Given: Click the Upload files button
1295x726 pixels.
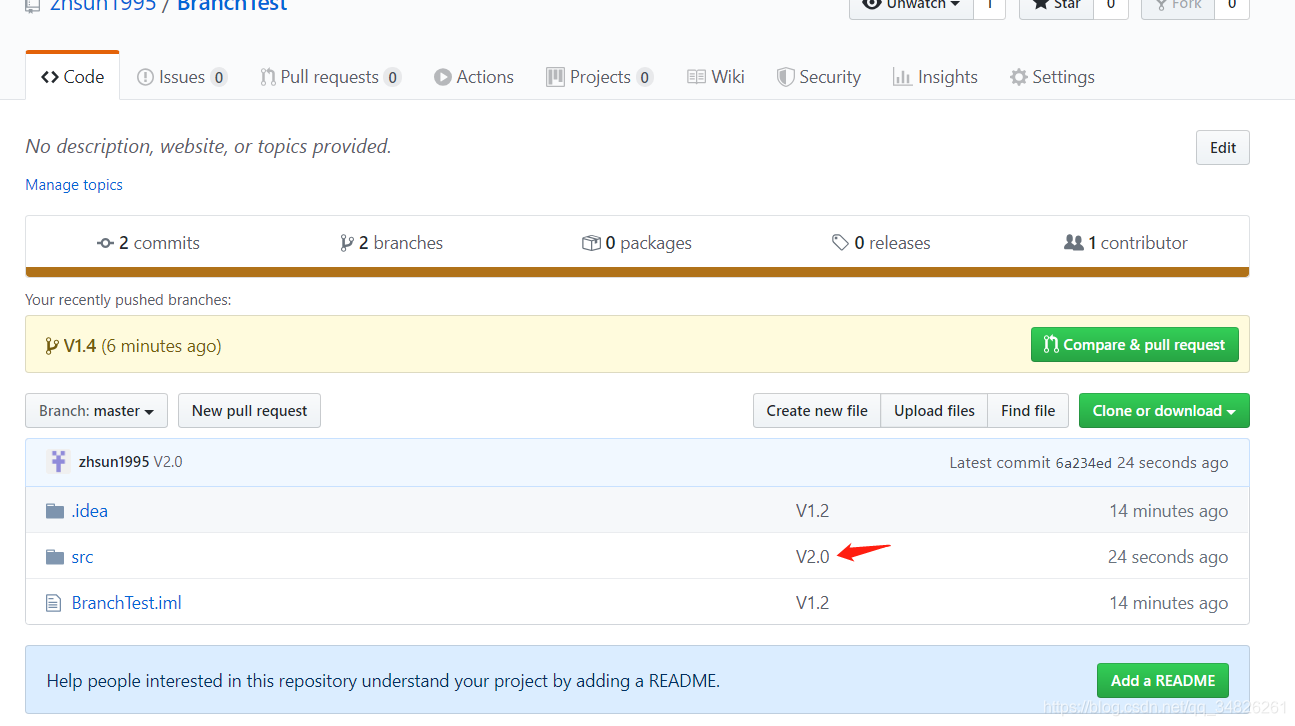Looking at the screenshot, I should pyautogui.click(x=934, y=411).
